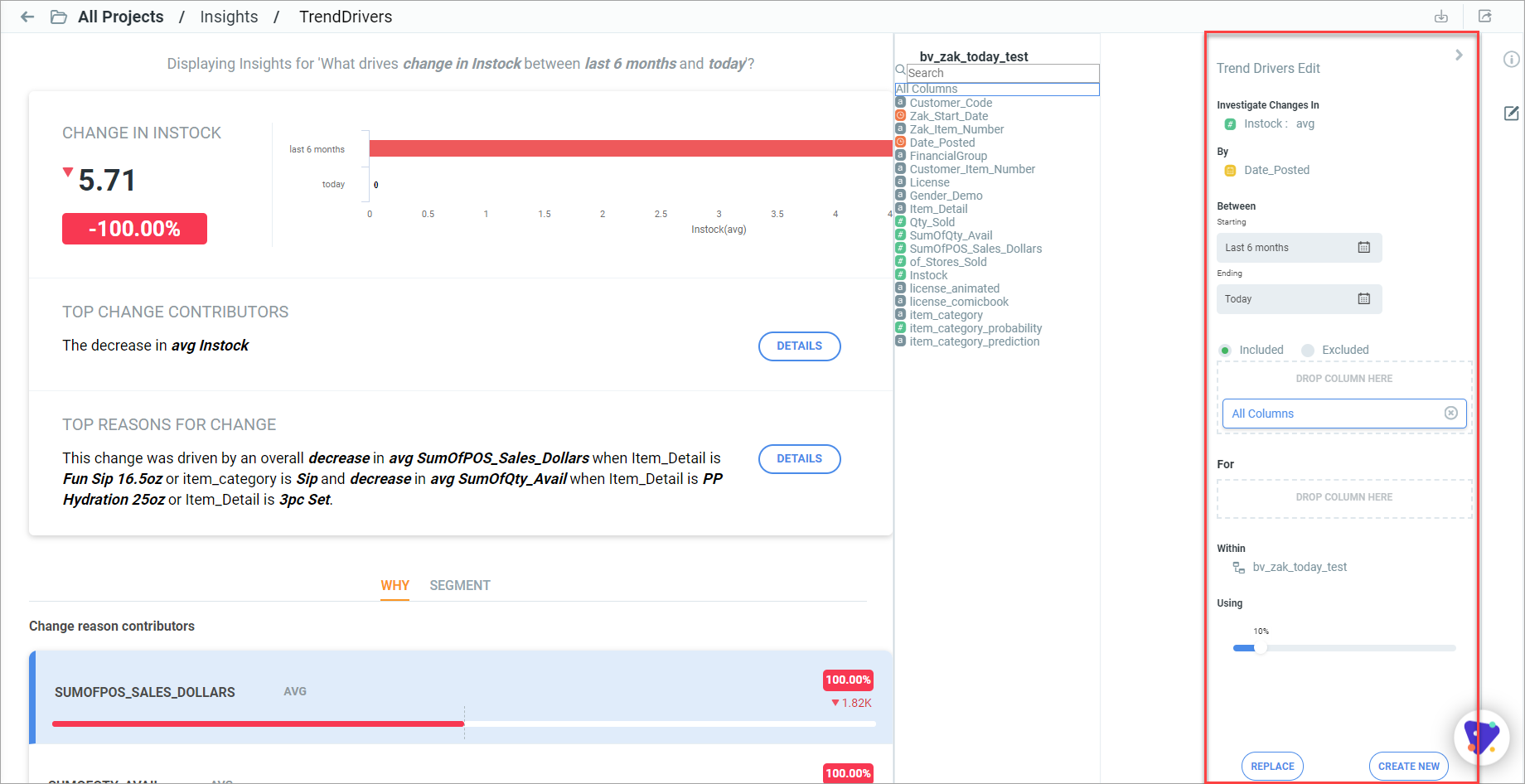Click the SUMOFPOS_SALES_DOLLARS contributor row
The height and width of the screenshot is (784, 1525).
(461, 697)
